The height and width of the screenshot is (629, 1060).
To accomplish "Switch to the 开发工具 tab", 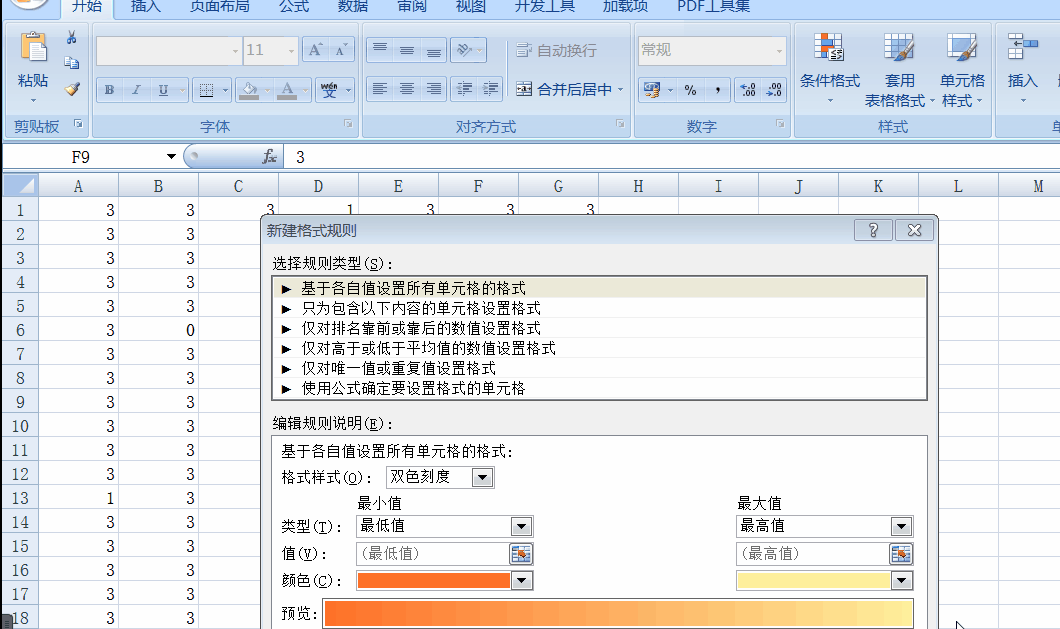I will pyautogui.click(x=544, y=7).
